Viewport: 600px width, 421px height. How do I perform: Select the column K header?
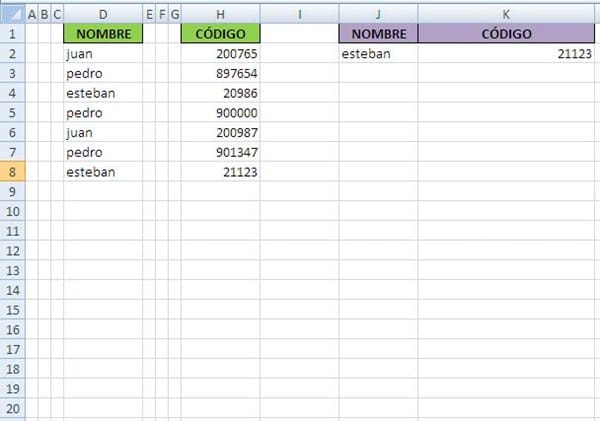(x=509, y=14)
